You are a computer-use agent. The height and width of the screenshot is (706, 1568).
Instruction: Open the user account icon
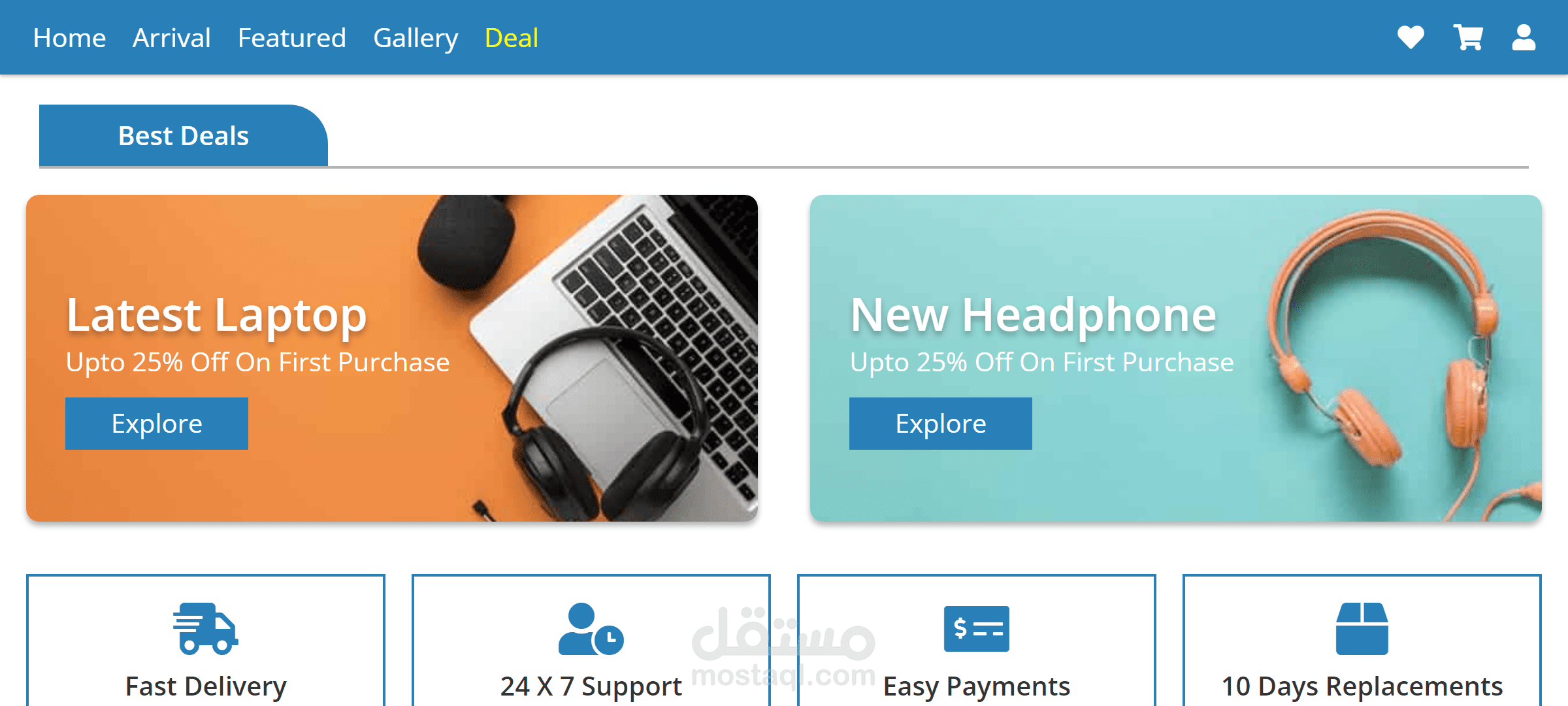coord(1524,37)
